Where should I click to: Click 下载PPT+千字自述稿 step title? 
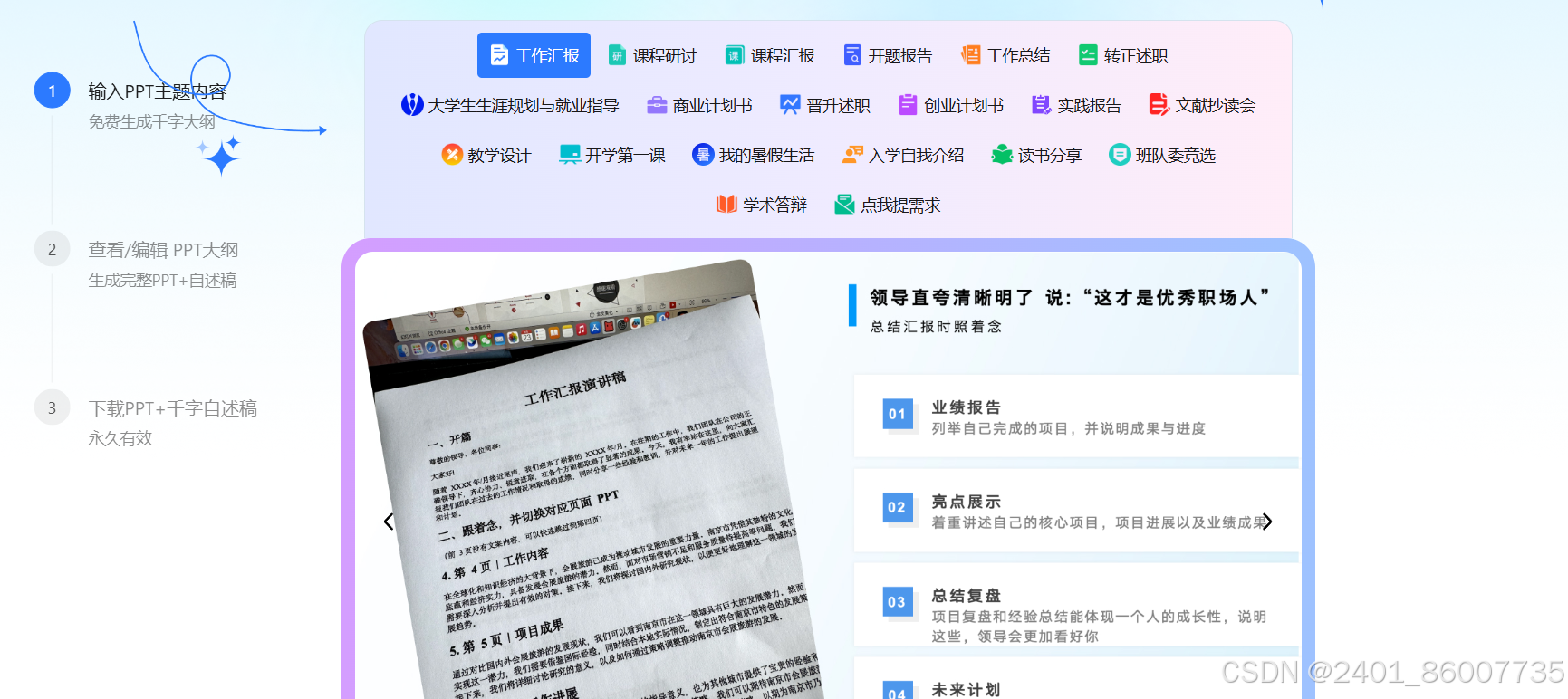coord(173,408)
